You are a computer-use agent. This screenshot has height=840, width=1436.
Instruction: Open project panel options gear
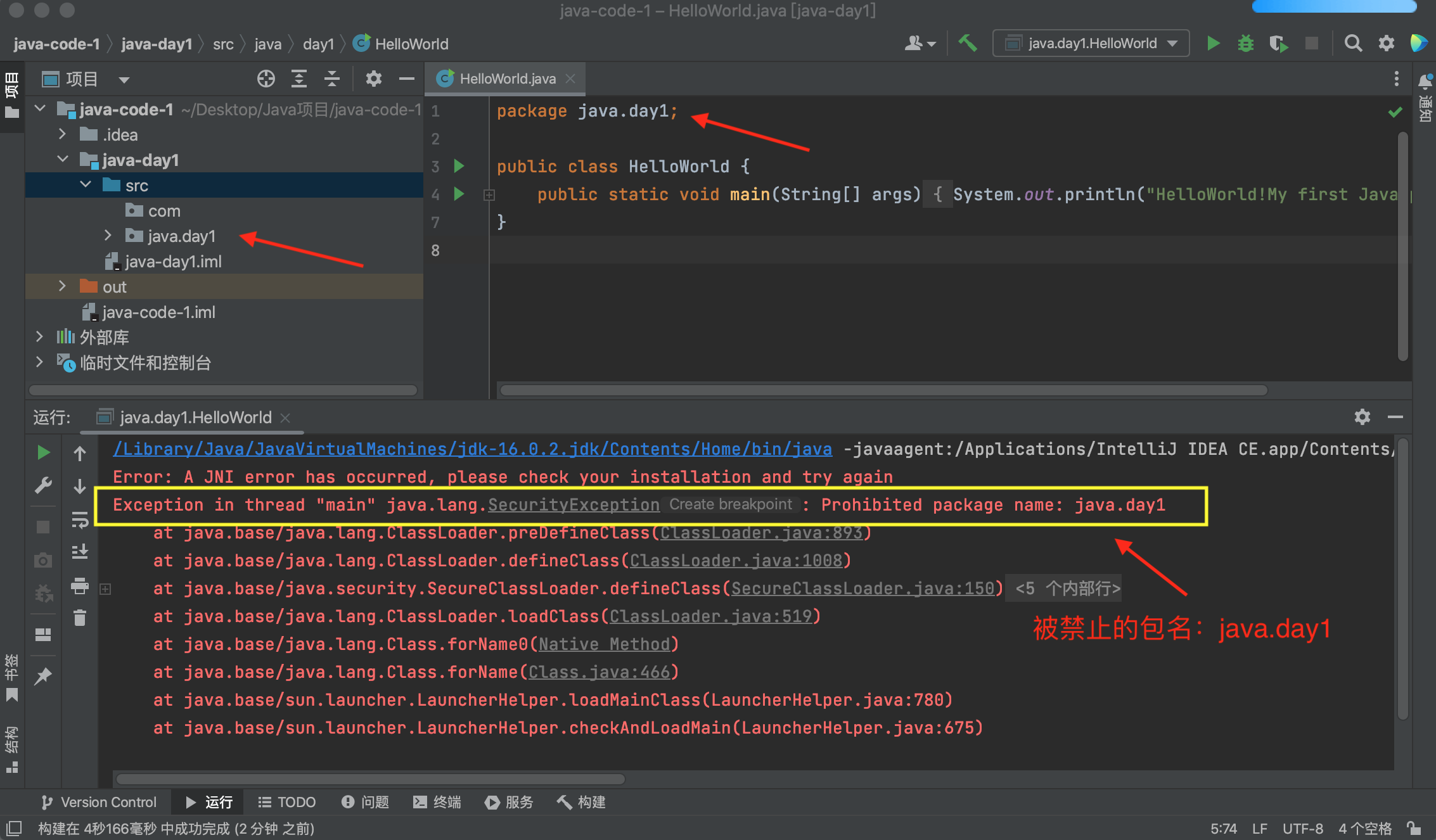click(x=374, y=79)
